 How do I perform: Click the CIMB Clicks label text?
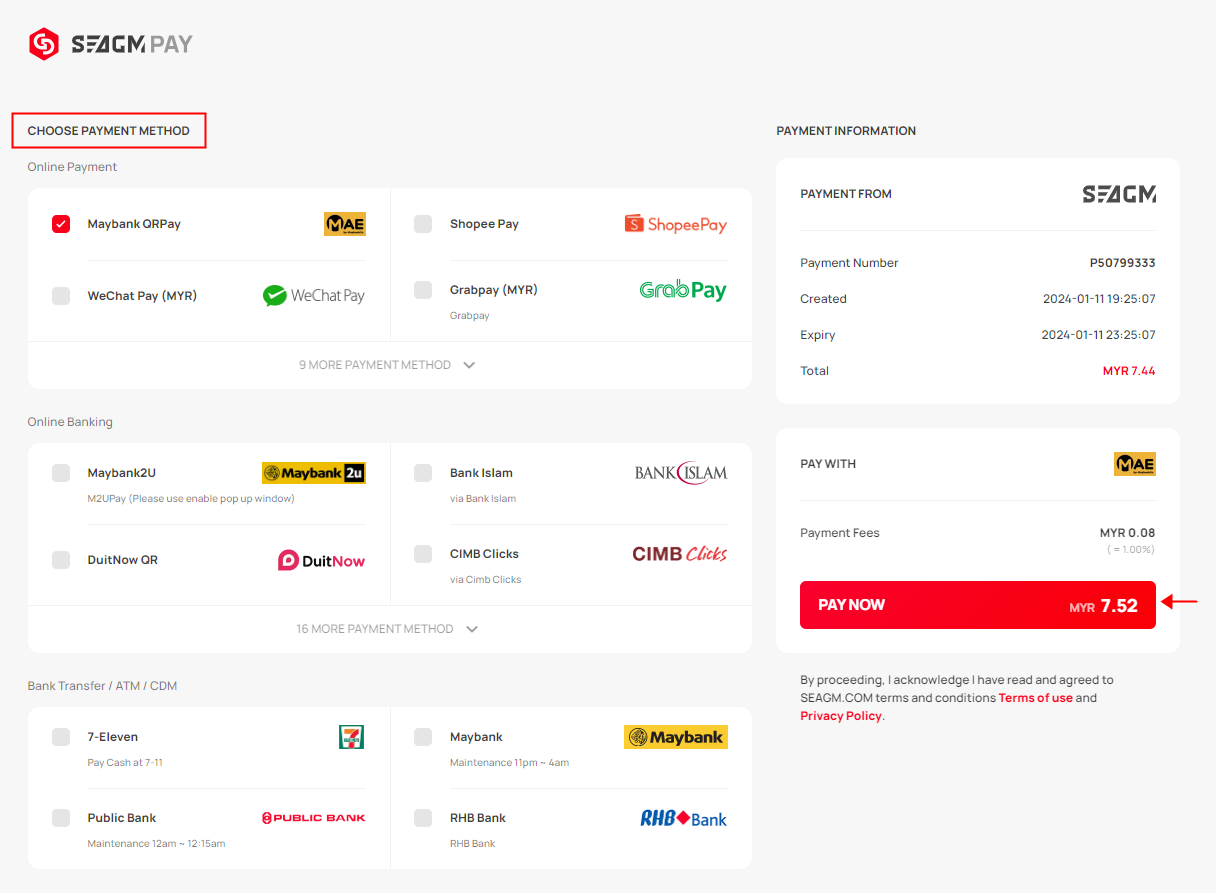click(484, 554)
